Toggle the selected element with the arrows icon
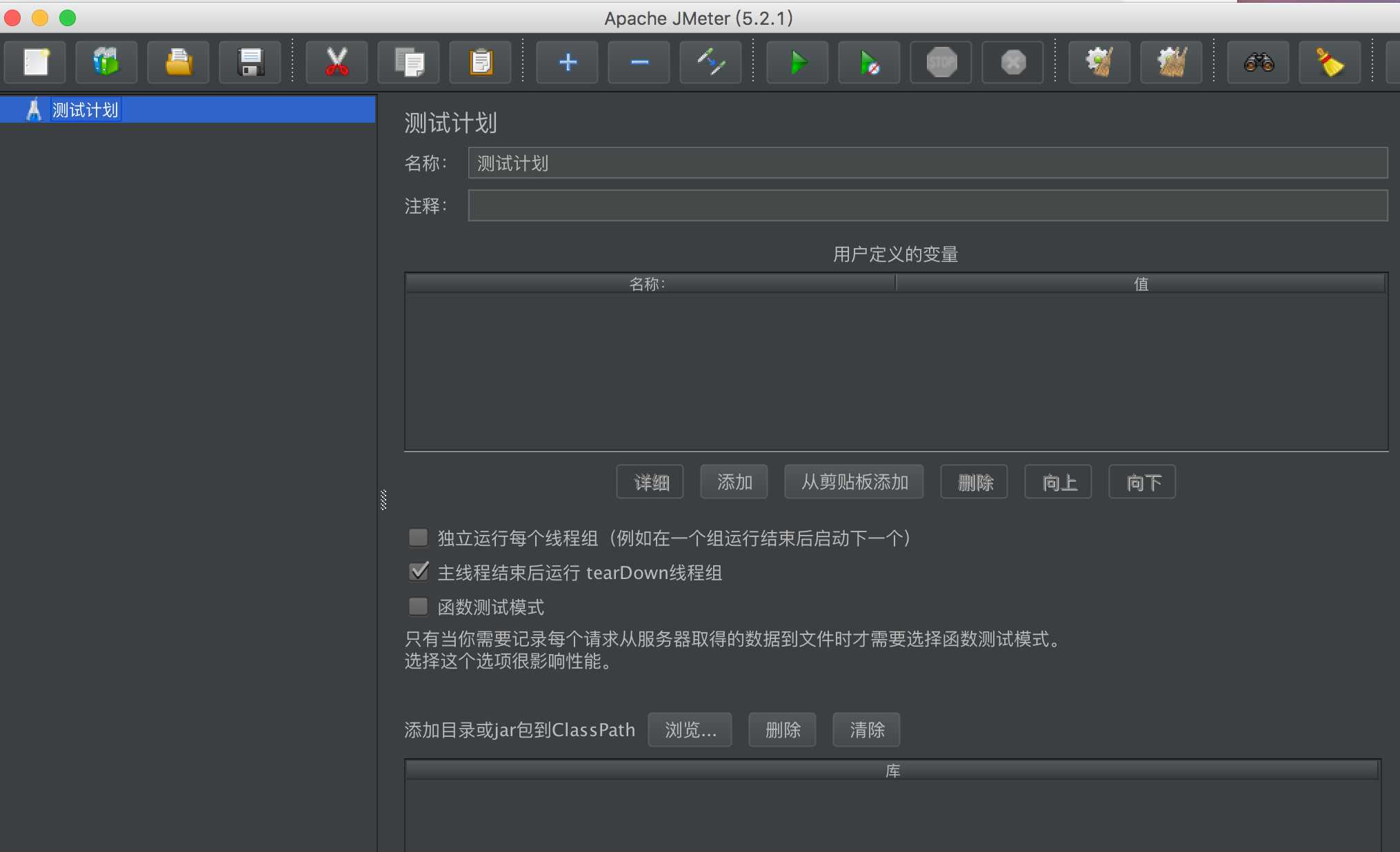This screenshot has height=852, width=1400. 710,63
